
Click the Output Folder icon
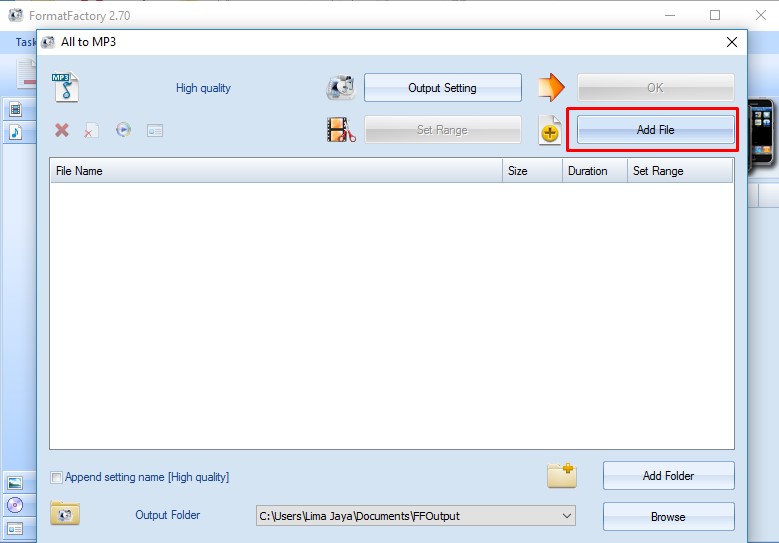65,514
